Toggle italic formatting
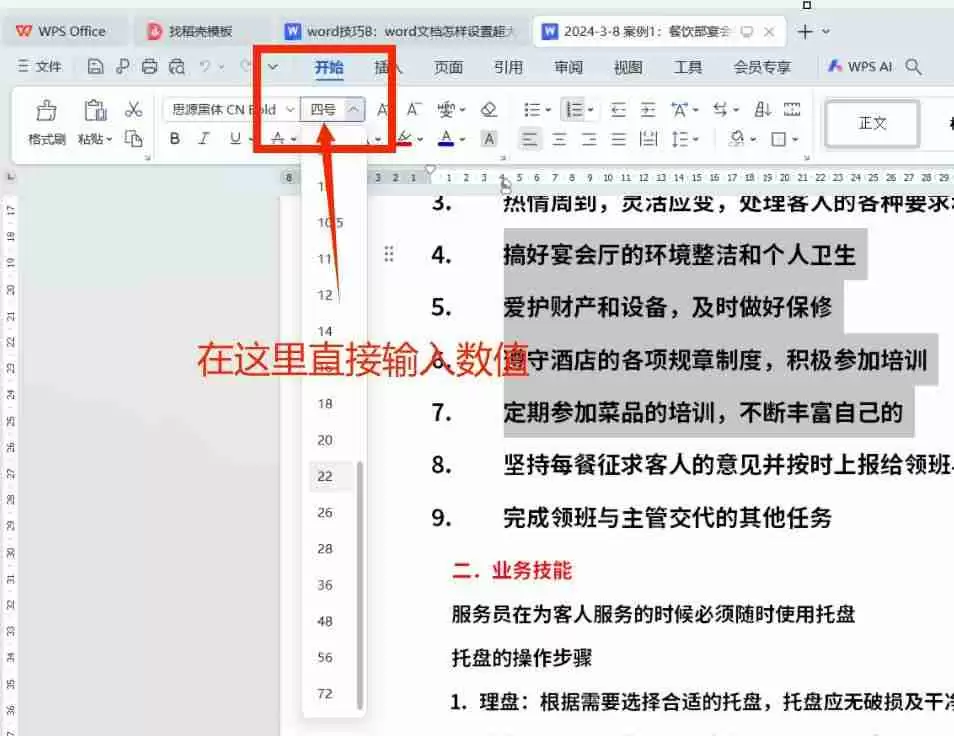The image size is (954, 736). pyautogui.click(x=203, y=138)
